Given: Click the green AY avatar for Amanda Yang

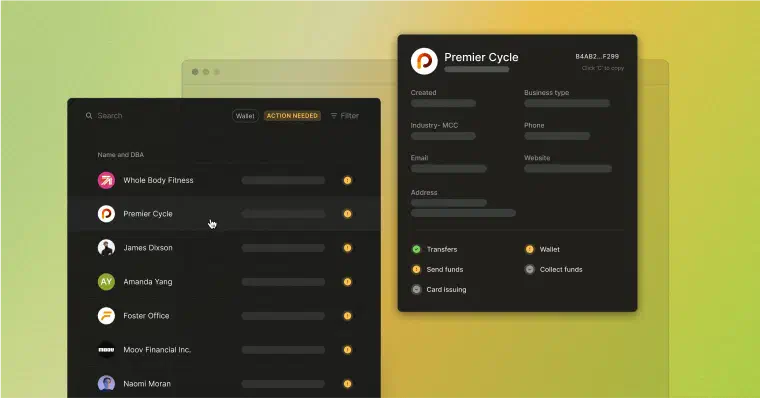Looking at the screenshot, I should coord(106,282).
